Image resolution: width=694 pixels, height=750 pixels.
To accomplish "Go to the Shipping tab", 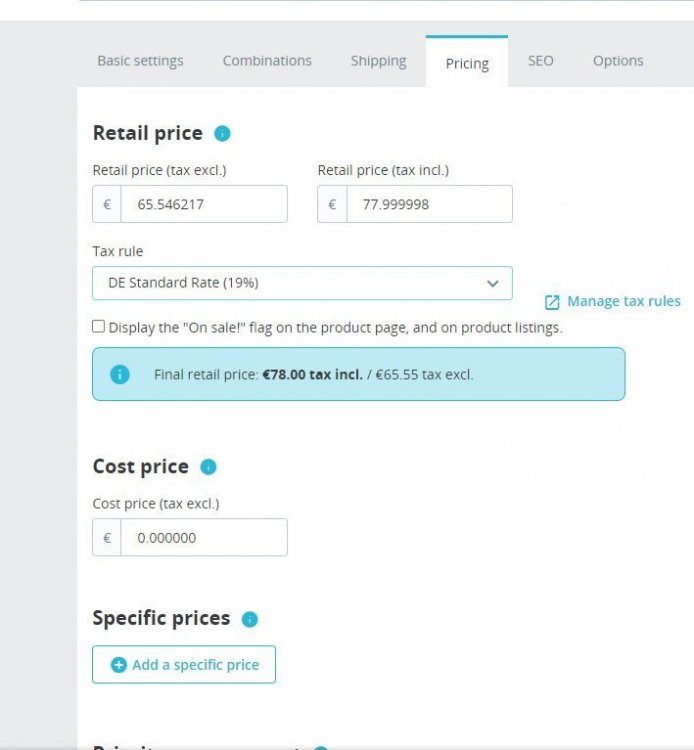I will (x=378, y=61).
